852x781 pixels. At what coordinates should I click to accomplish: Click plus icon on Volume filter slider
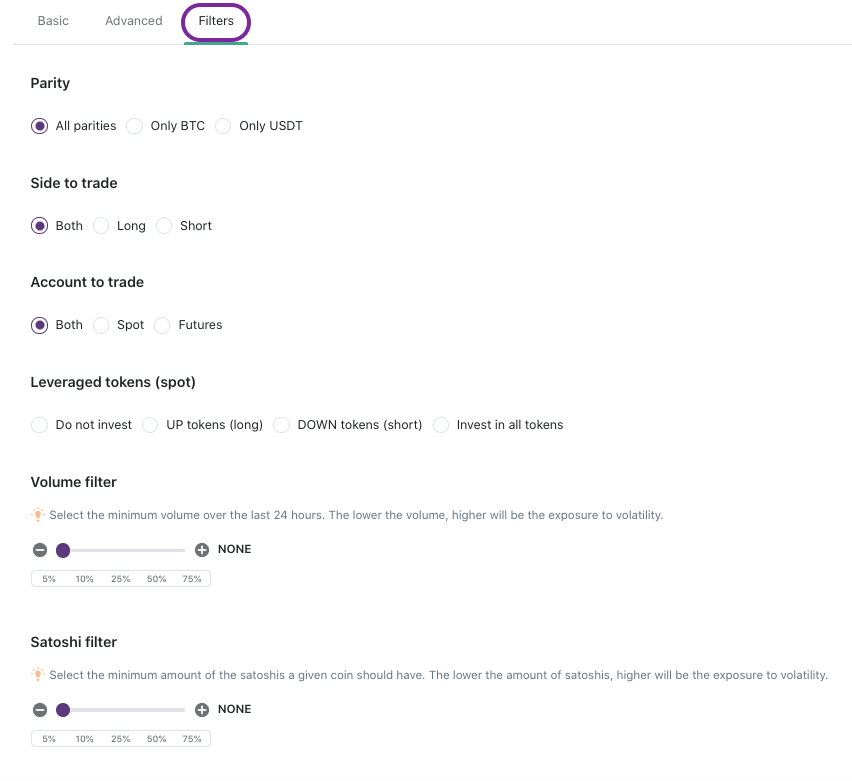(x=202, y=550)
